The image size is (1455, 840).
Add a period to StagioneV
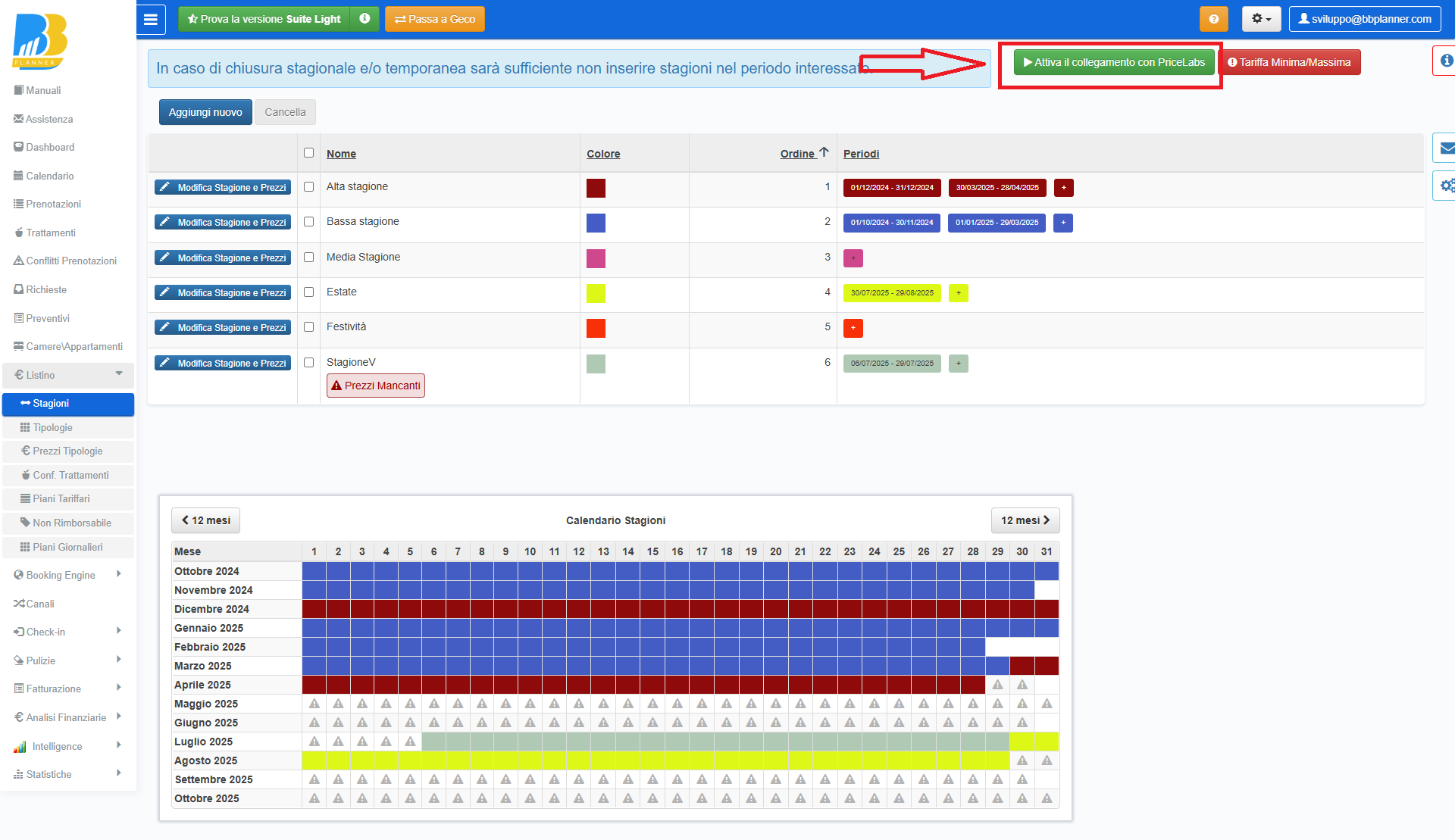[x=958, y=364]
